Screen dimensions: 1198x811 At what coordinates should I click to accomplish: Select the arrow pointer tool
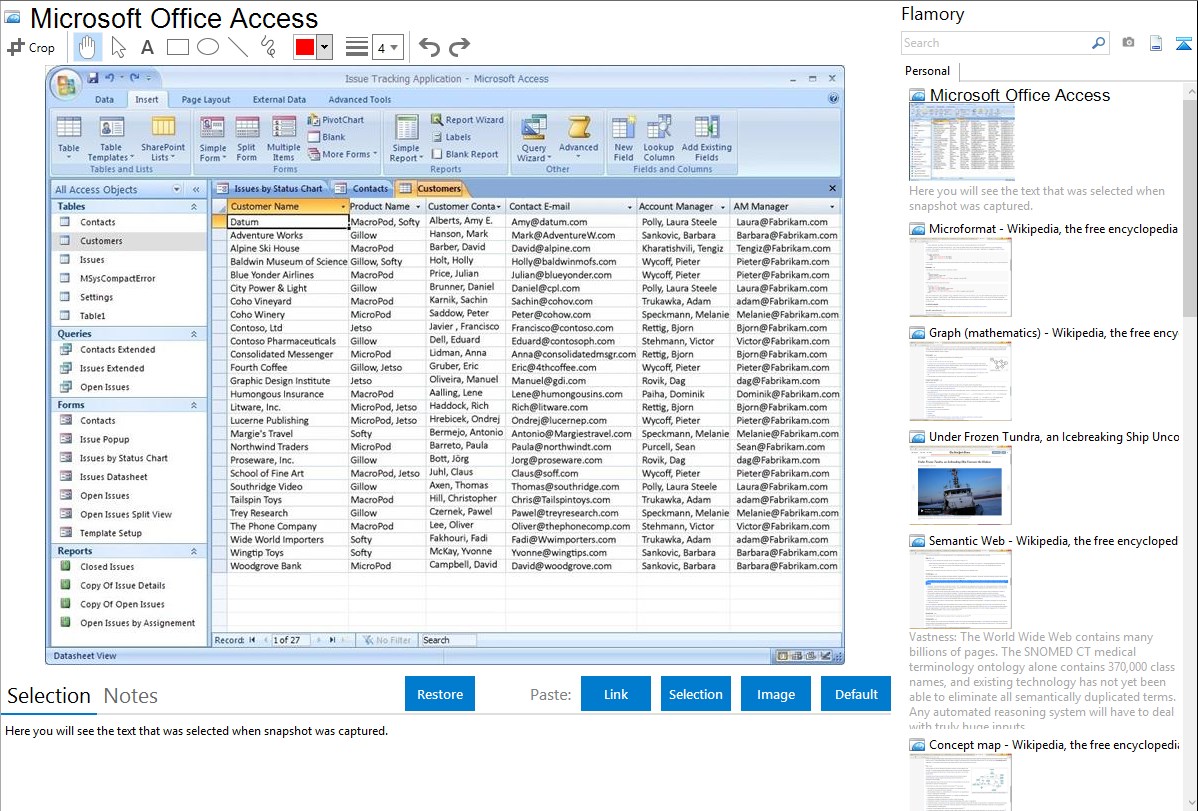click(x=118, y=47)
